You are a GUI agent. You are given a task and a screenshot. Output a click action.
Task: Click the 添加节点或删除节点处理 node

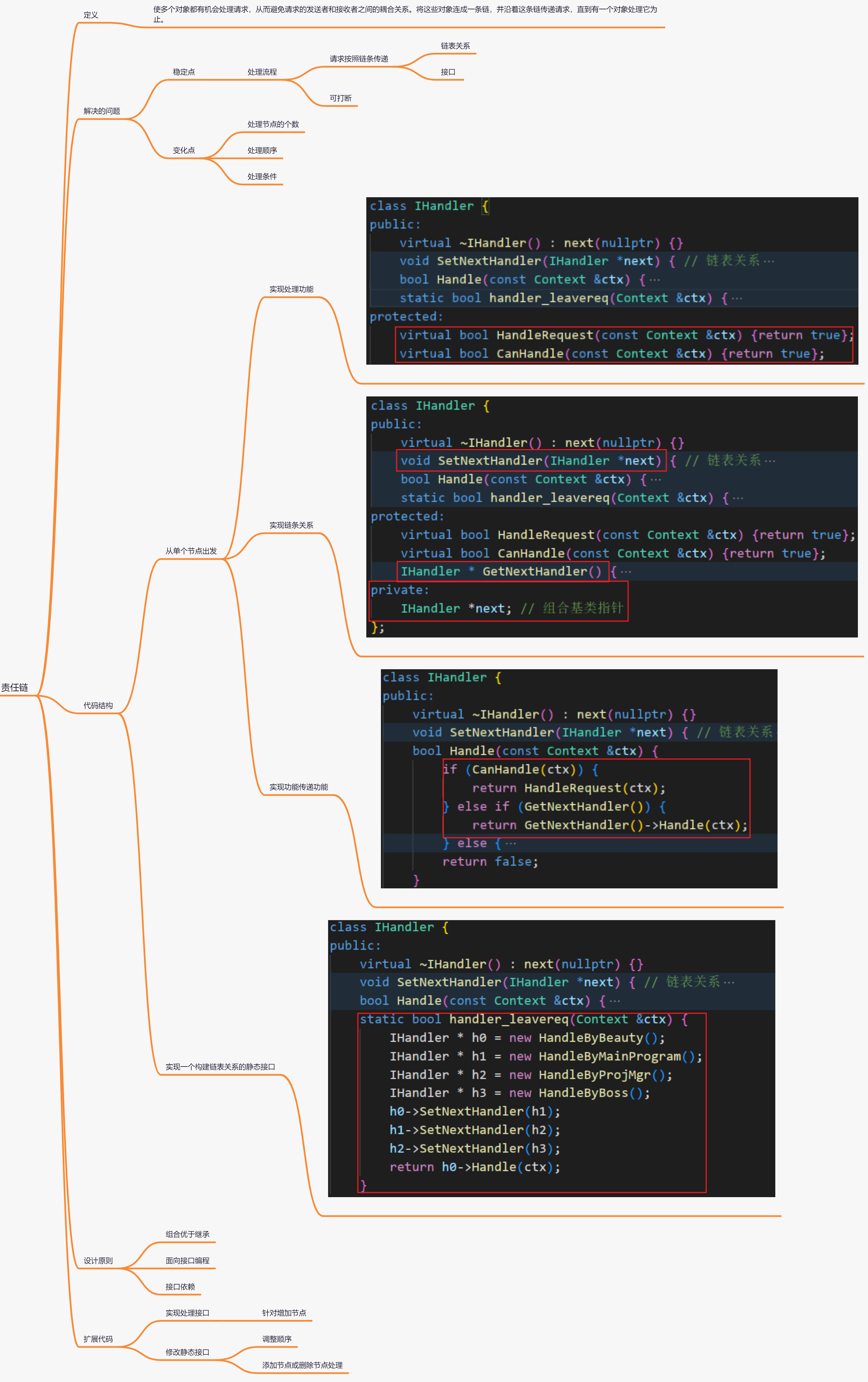302,1365
